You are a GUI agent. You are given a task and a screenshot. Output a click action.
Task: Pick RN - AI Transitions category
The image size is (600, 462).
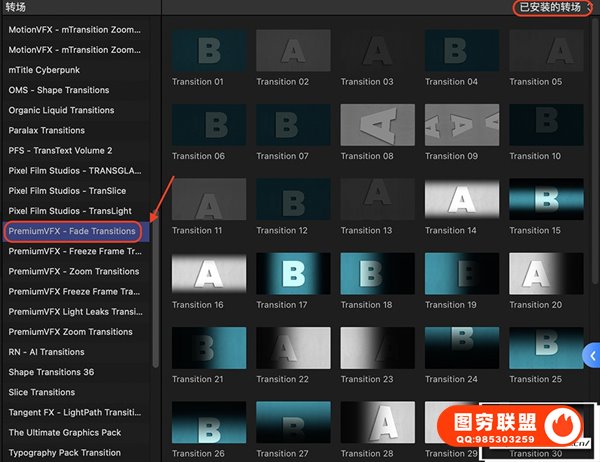click(x=47, y=352)
